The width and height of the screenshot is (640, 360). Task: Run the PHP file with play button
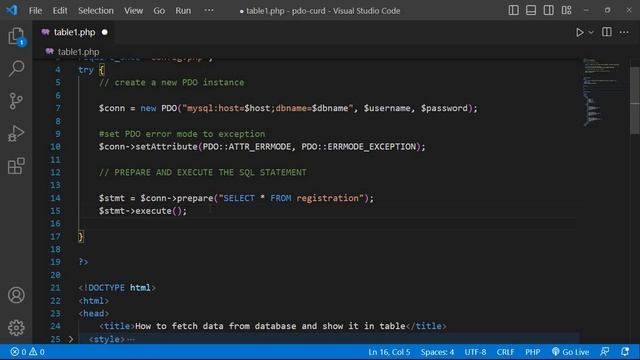(x=580, y=32)
